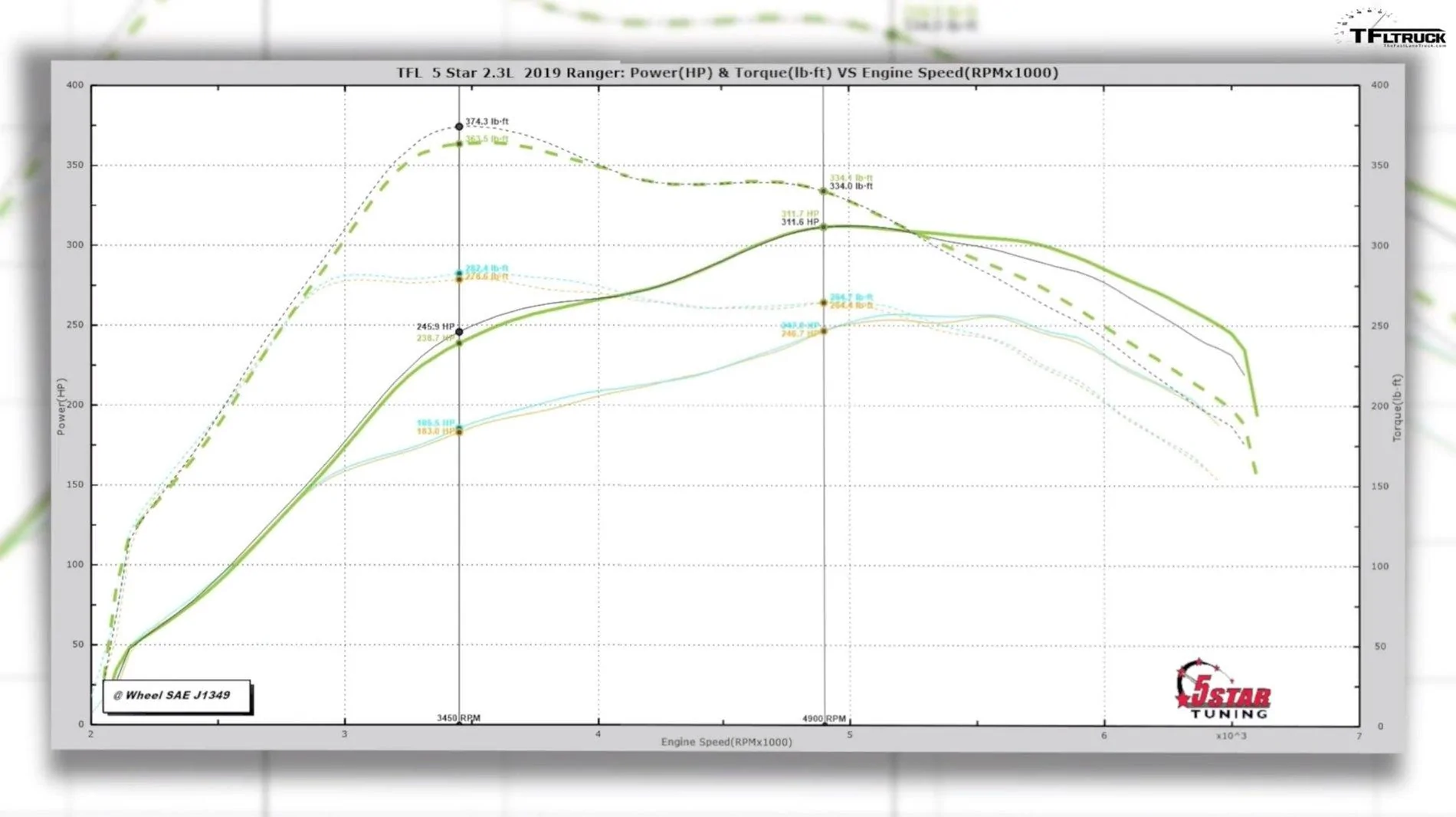Viewport: 1456px width, 817px height.
Task: Click the '246.7 HP' orange label
Action: tap(799, 333)
